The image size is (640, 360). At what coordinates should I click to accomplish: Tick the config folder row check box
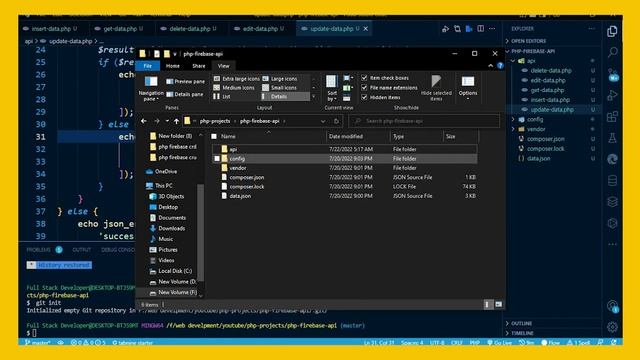[x=217, y=158]
